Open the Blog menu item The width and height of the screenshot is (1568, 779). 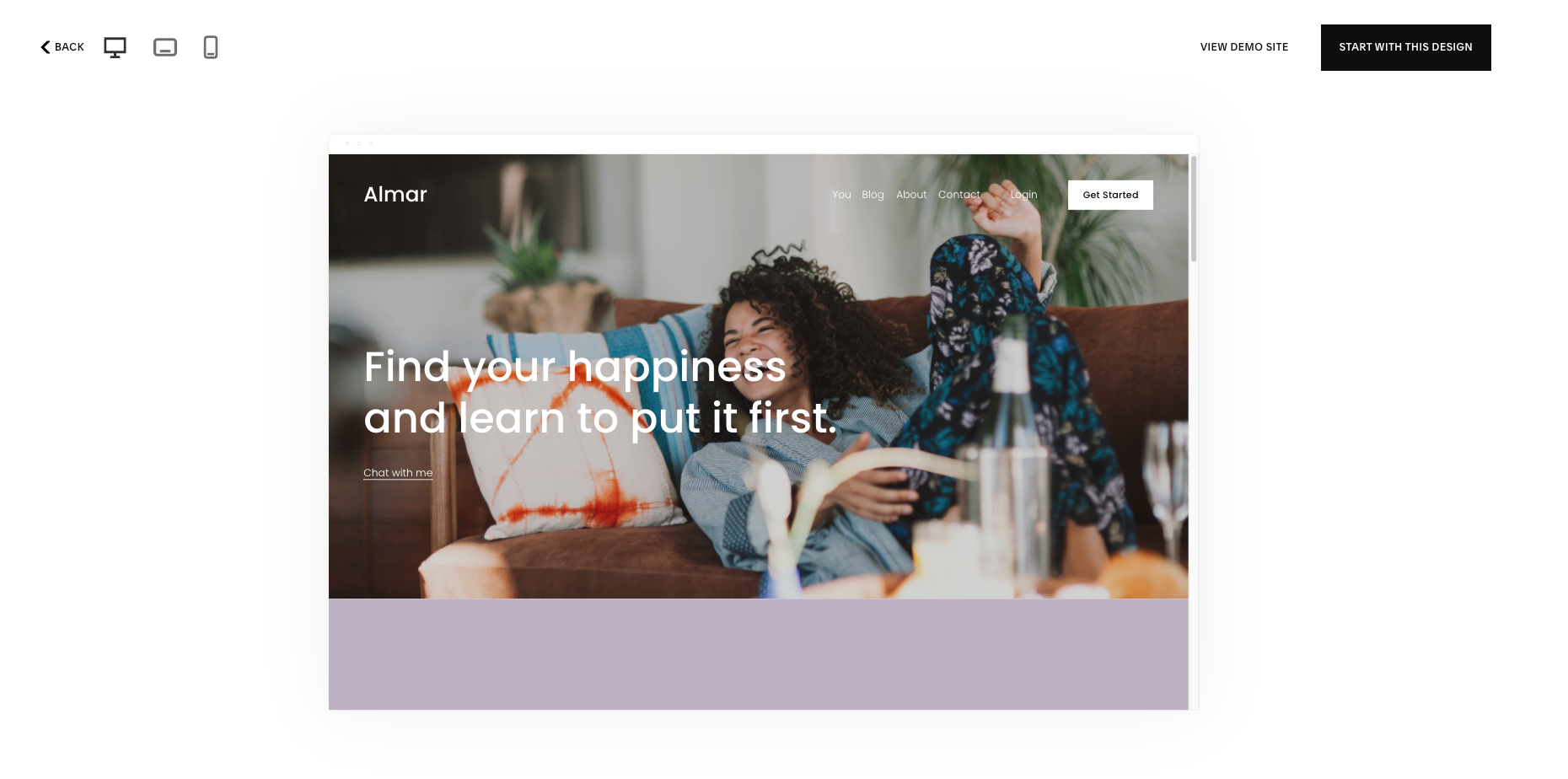tap(873, 195)
